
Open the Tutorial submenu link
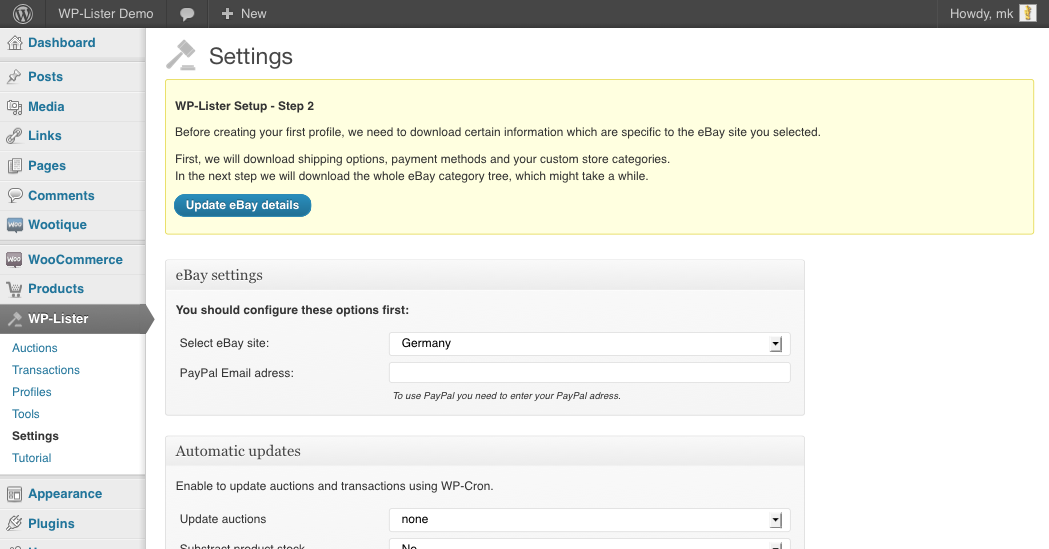click(31, 458)
